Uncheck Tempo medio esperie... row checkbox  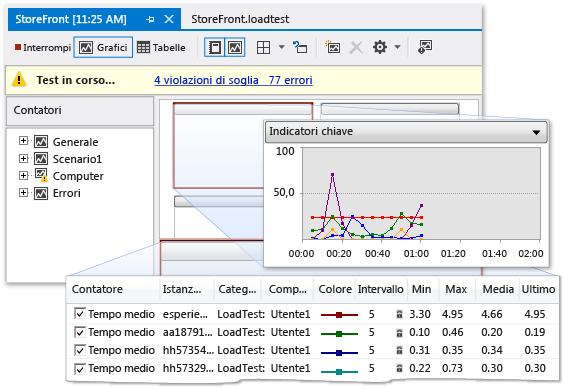[x=80, y=314]
